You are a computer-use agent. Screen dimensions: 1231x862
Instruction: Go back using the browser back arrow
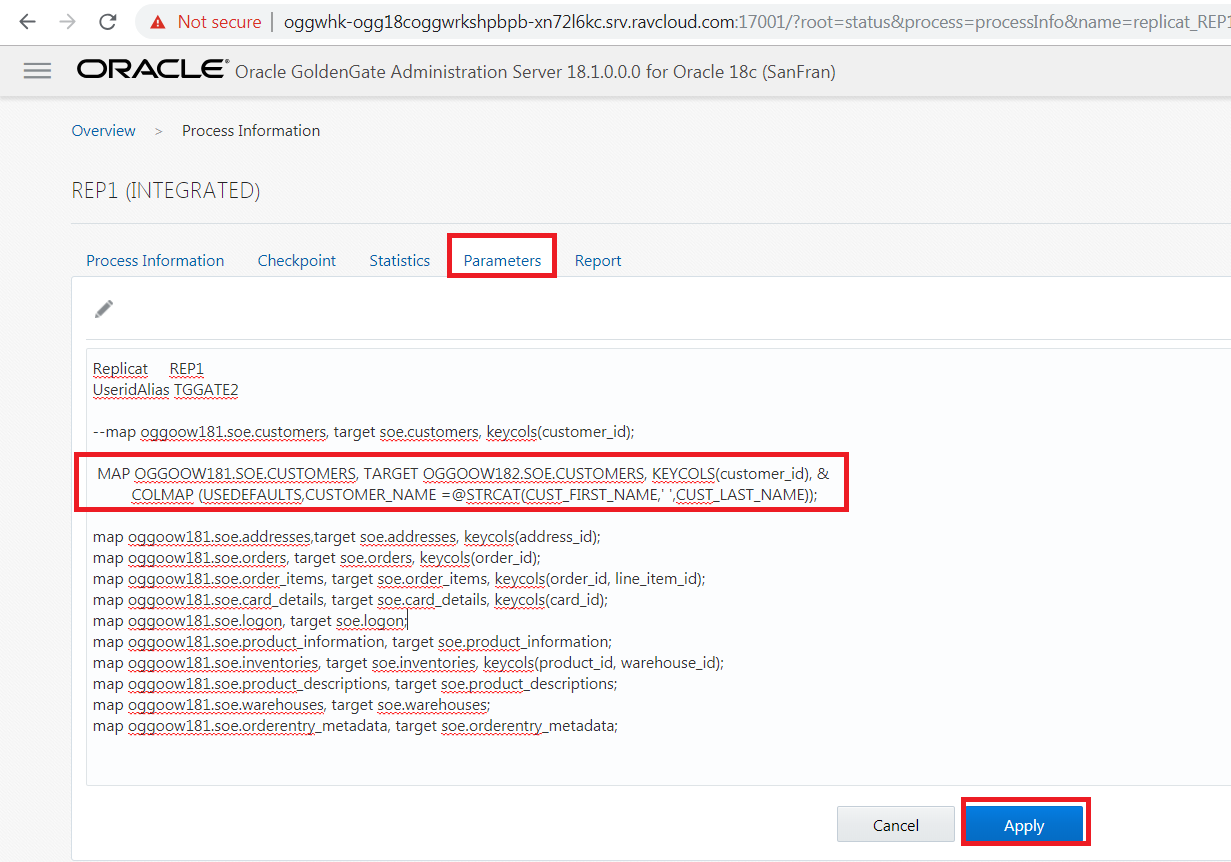pyautogui.click(x=27, y=21)
